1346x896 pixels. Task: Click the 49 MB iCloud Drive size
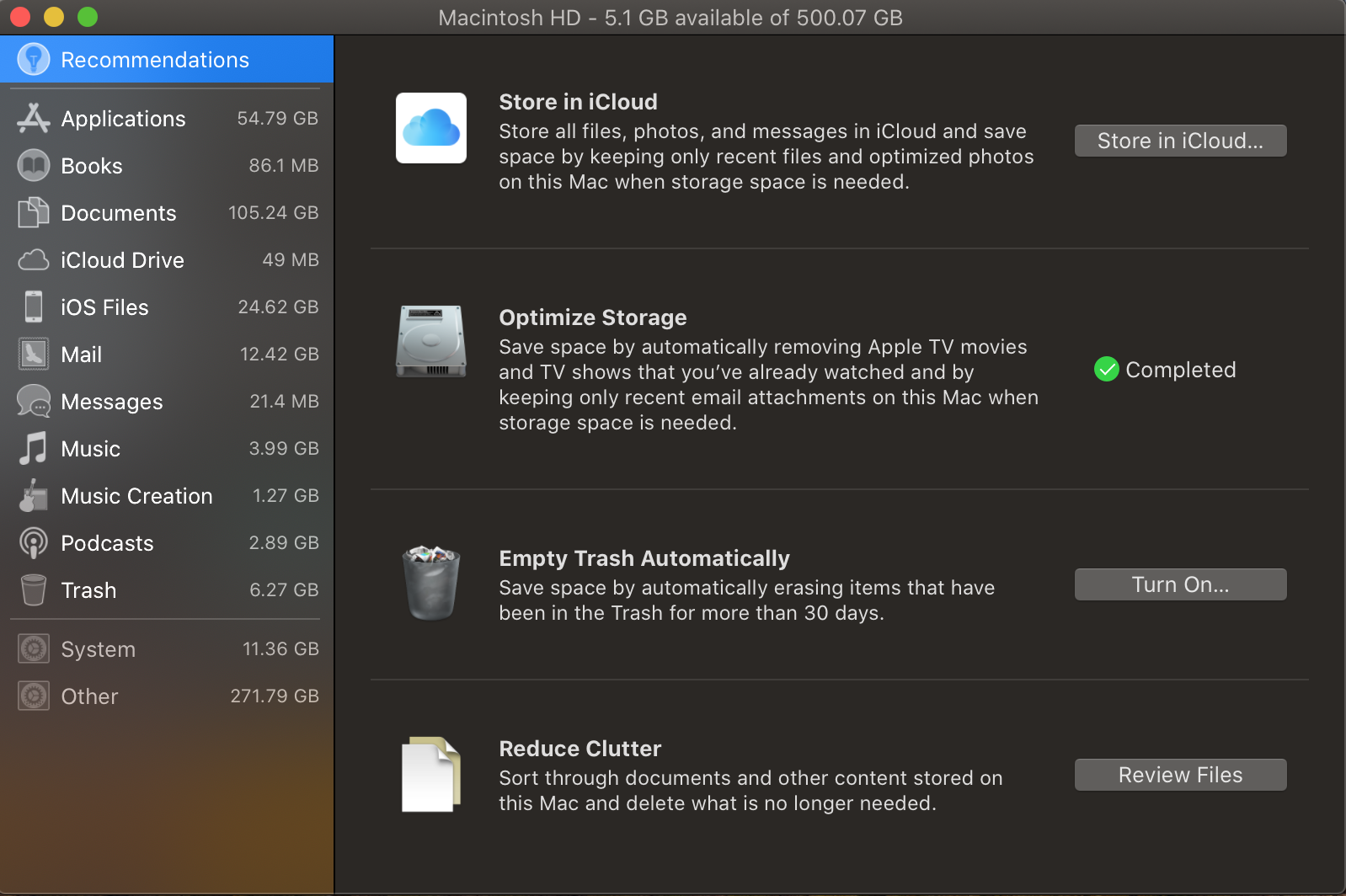tap(291, 260)
